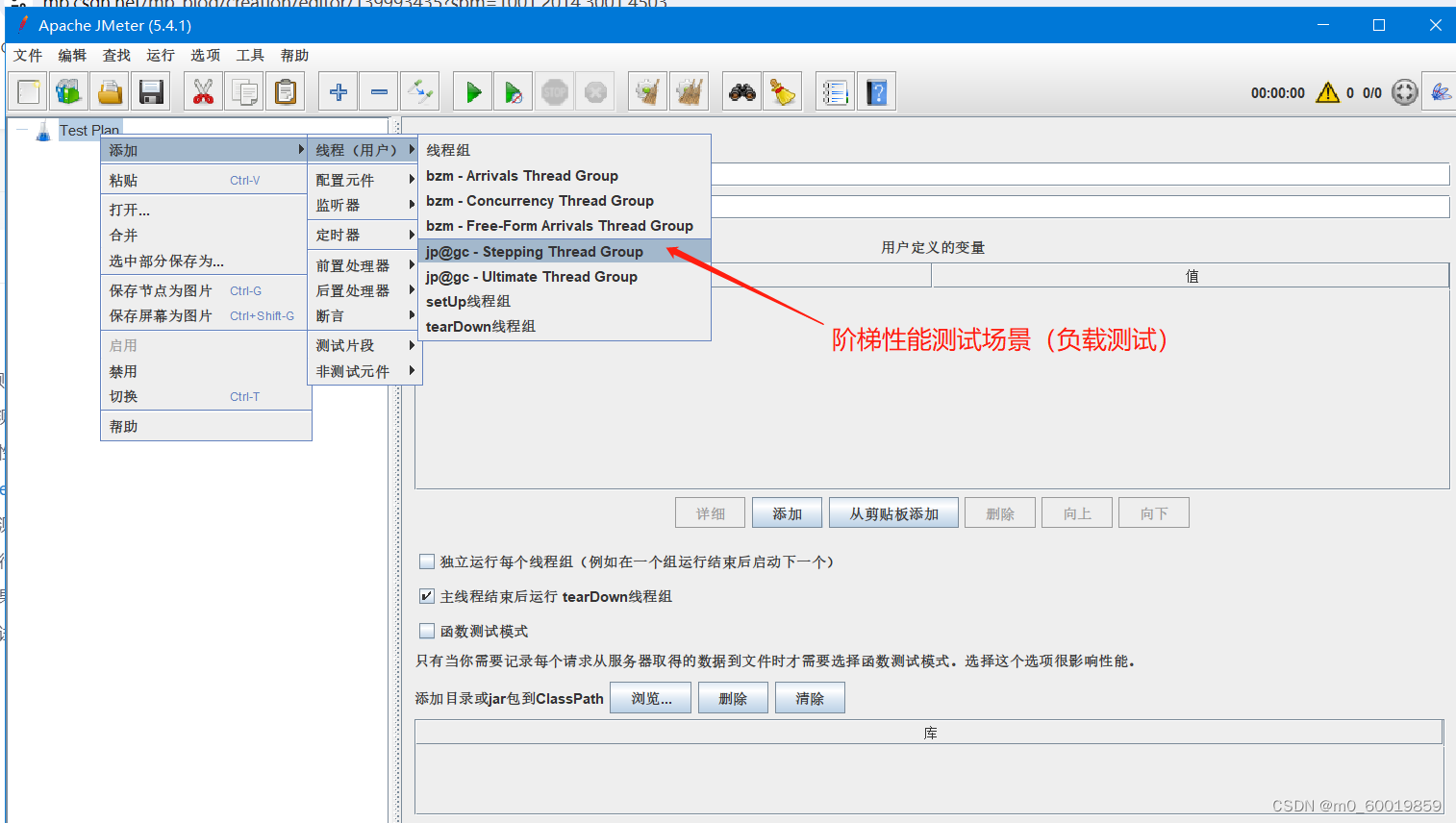The height and width of the screenshot is (823, 1456).
Task: Open the 选项 menu
Action: (x=205, y=56)
